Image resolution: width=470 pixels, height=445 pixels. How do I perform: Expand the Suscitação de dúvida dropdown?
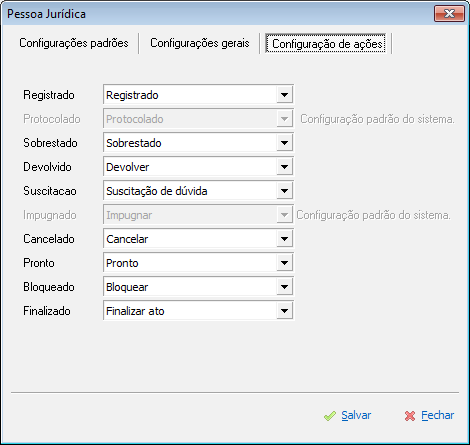[x=284, y=191]
